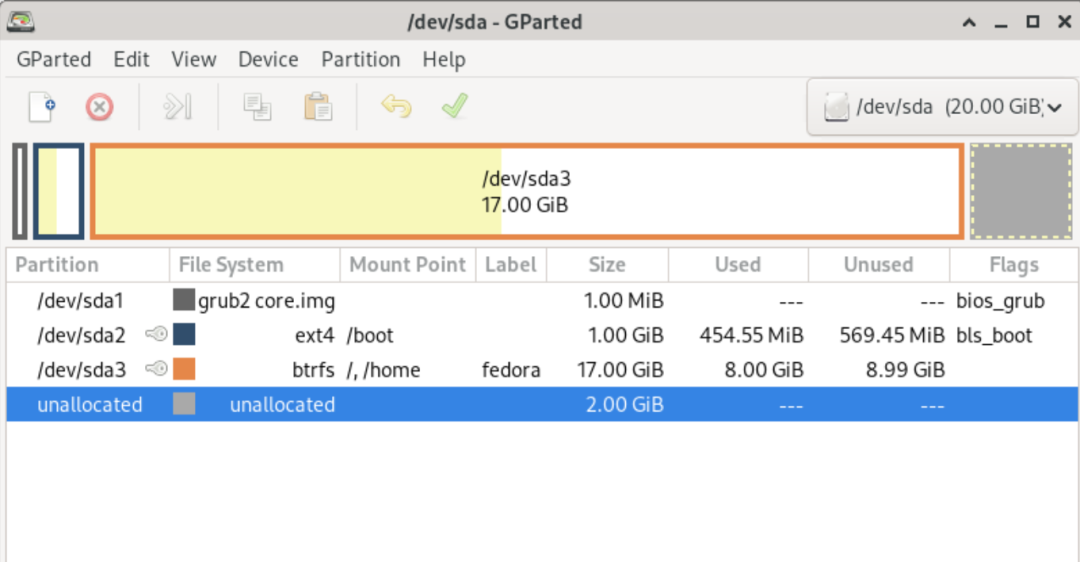Screen dimensions: 1080x562
Task: Select the unallocated block in disk graphic
Action: tap(1021, 192)
